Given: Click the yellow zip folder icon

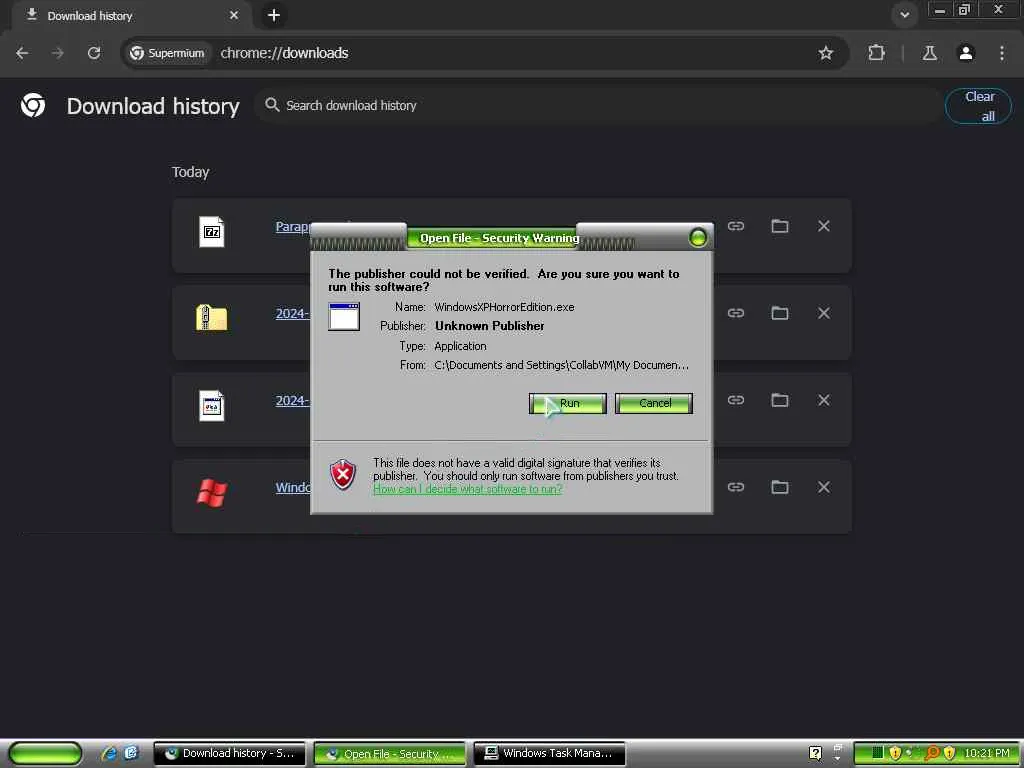Looking at the screenshot, I should (212, 318).
